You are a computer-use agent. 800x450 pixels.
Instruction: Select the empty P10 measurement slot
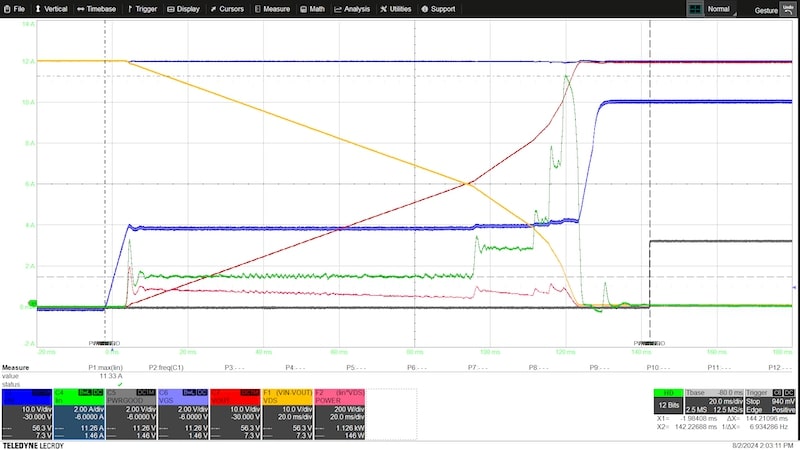point(658,367)
